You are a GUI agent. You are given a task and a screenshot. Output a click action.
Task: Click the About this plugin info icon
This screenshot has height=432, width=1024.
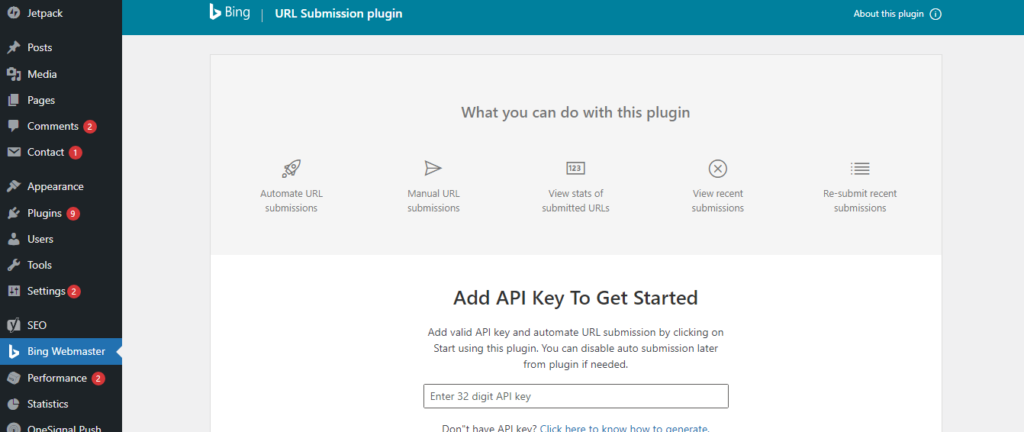point(936,14)
